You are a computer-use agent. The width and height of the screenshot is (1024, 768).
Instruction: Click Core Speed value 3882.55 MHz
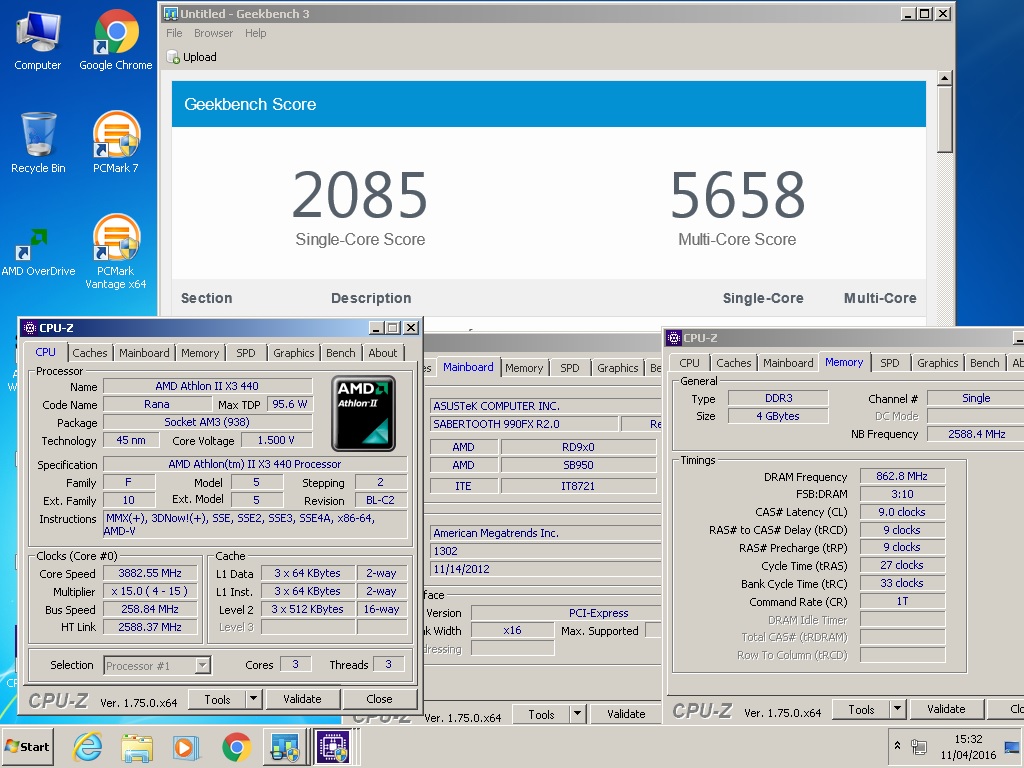tap(150, 573)
